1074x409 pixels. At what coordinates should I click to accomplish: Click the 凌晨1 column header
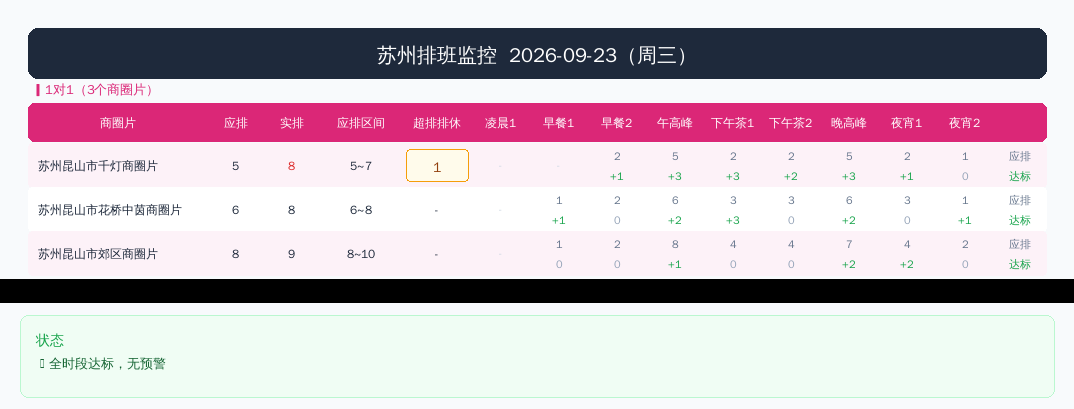(501, 123)
